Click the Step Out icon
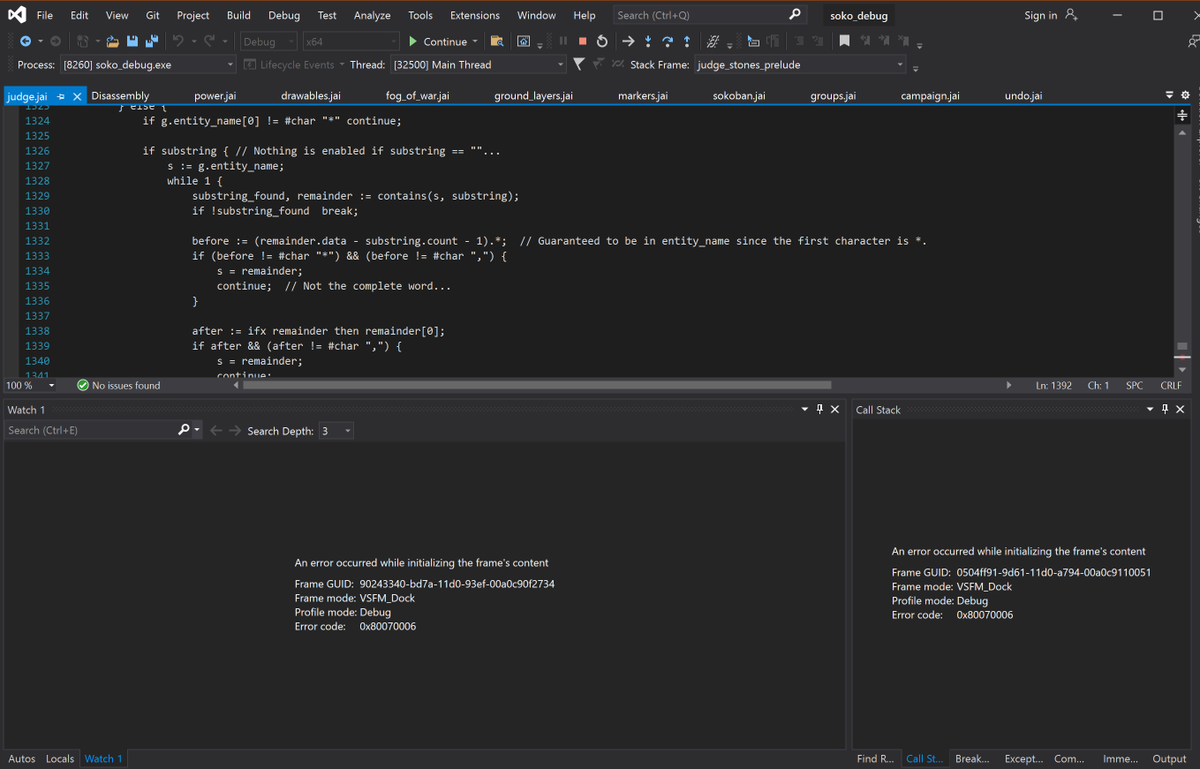This screenshot has width=1200, height=769. 686,41
